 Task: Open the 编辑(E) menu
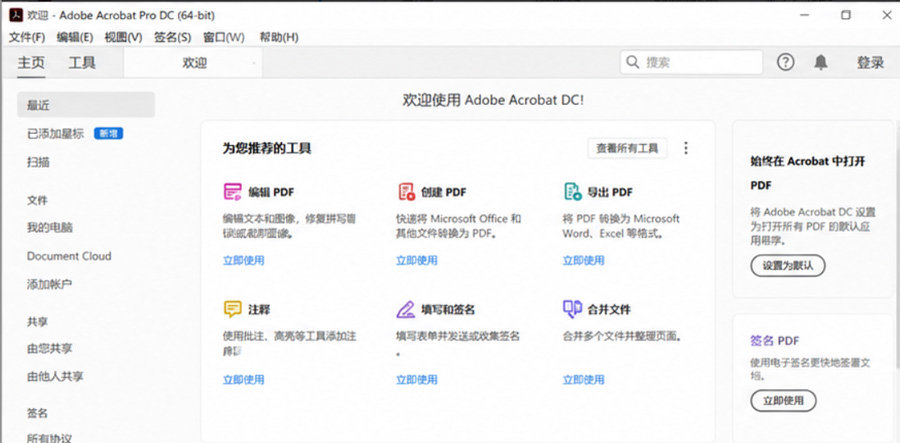click(75, 37)
